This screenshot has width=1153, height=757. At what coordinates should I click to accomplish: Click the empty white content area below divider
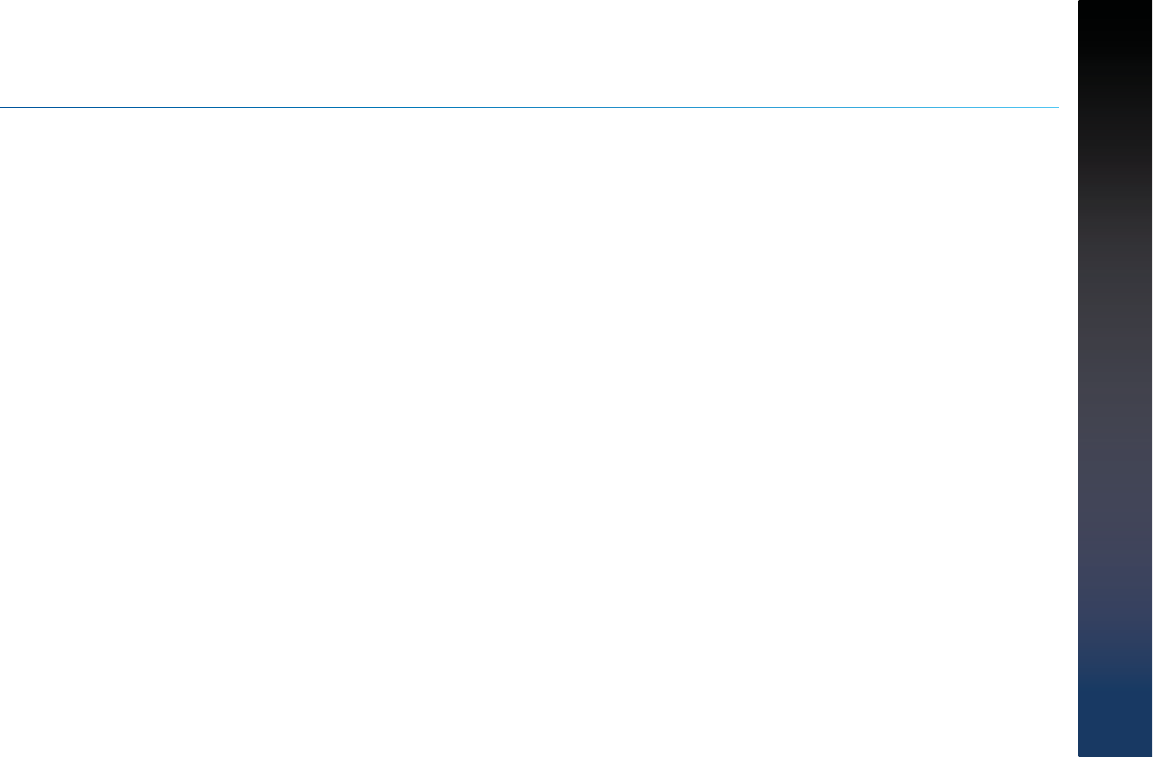(529, 433)
